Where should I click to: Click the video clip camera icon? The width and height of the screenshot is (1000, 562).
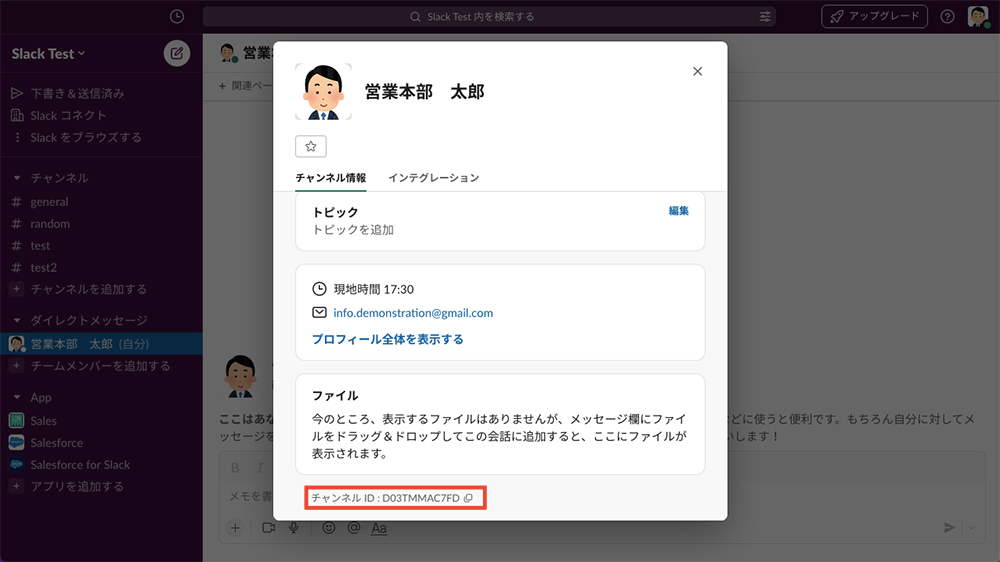268,528
